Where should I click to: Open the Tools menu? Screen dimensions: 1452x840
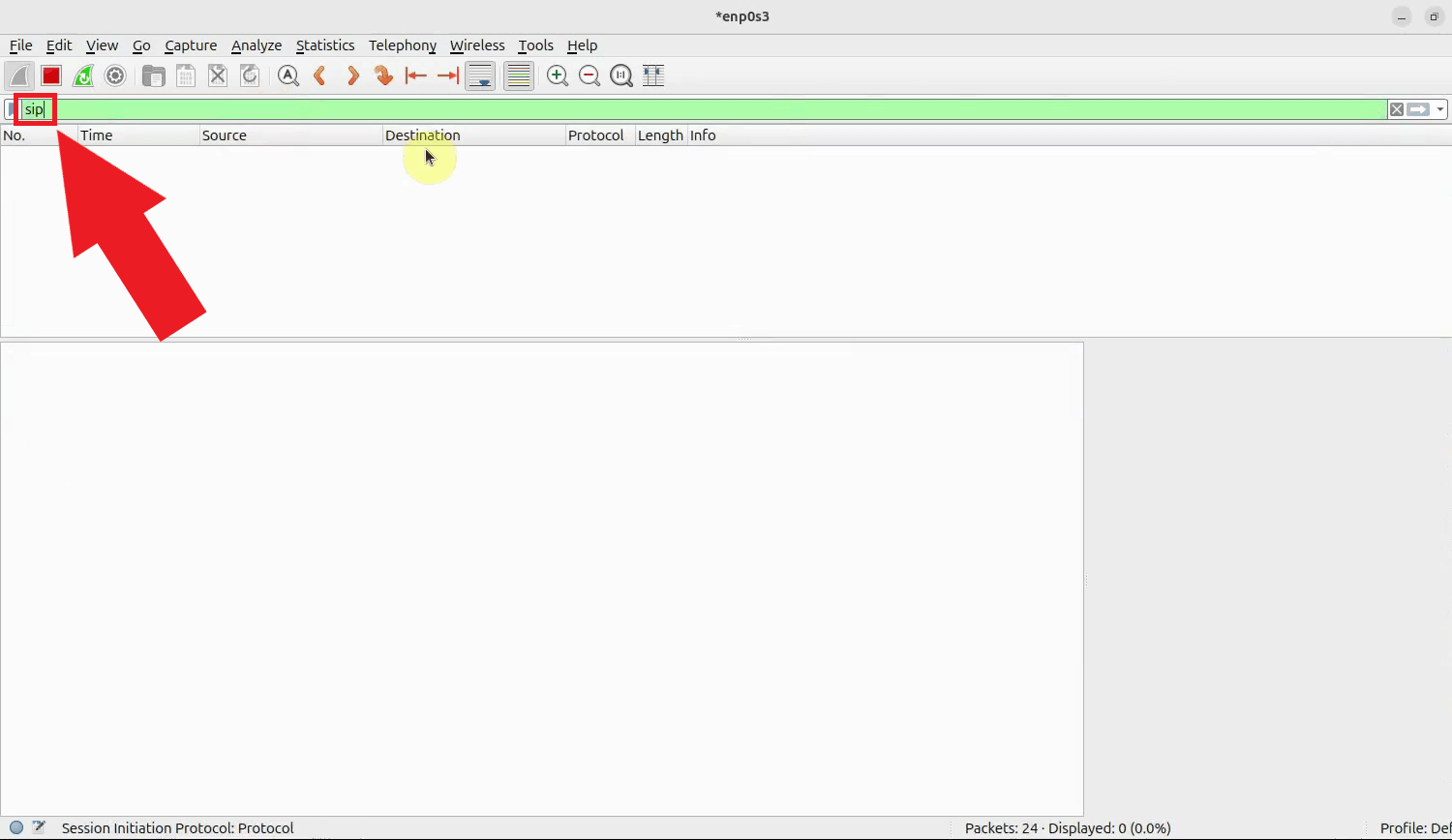pos(535,45)
